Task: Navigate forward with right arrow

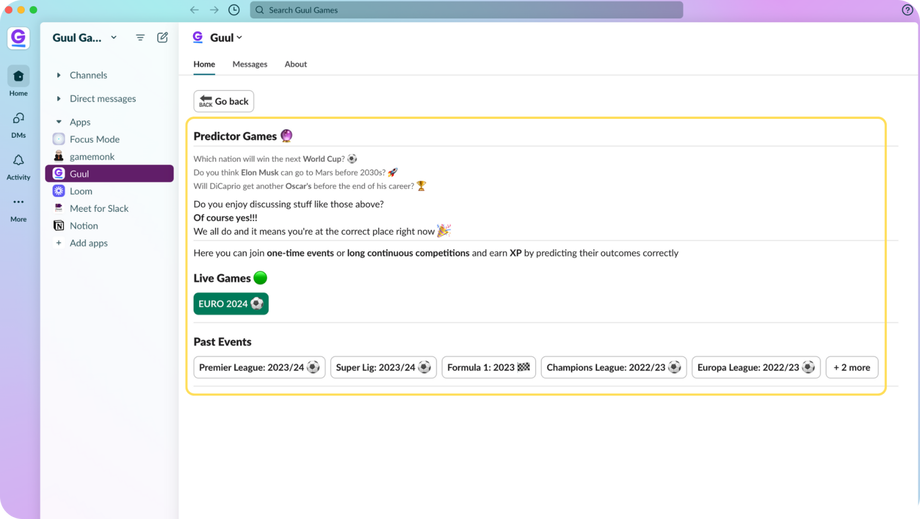Action: pos(214,10)
